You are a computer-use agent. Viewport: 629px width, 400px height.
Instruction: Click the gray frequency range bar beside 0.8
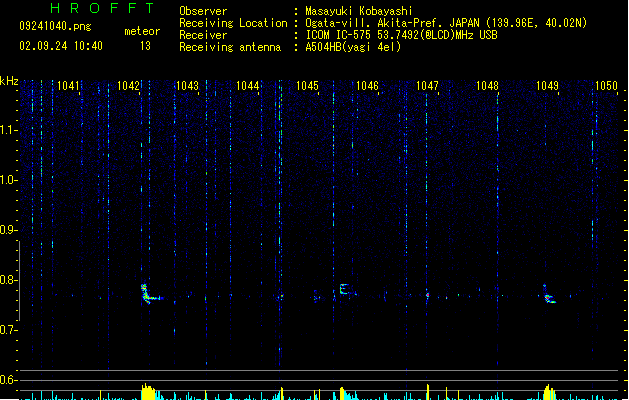pos(19,280)
